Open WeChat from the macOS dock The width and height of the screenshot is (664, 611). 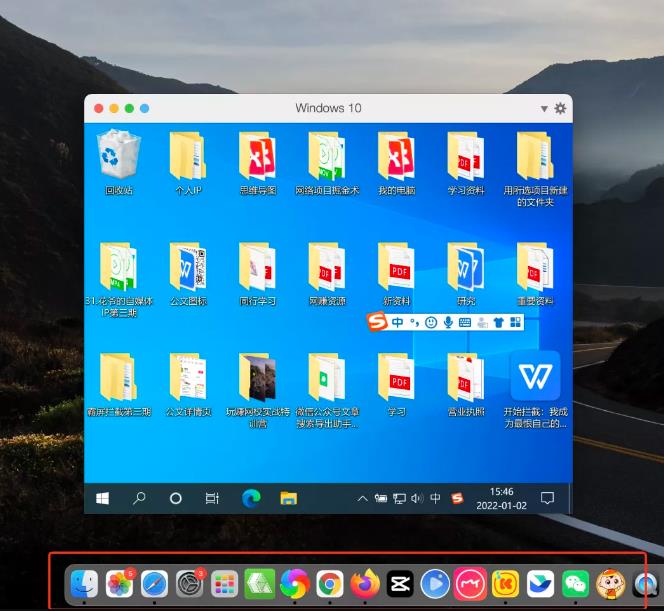pyautogui.click(x=575, y=584)
